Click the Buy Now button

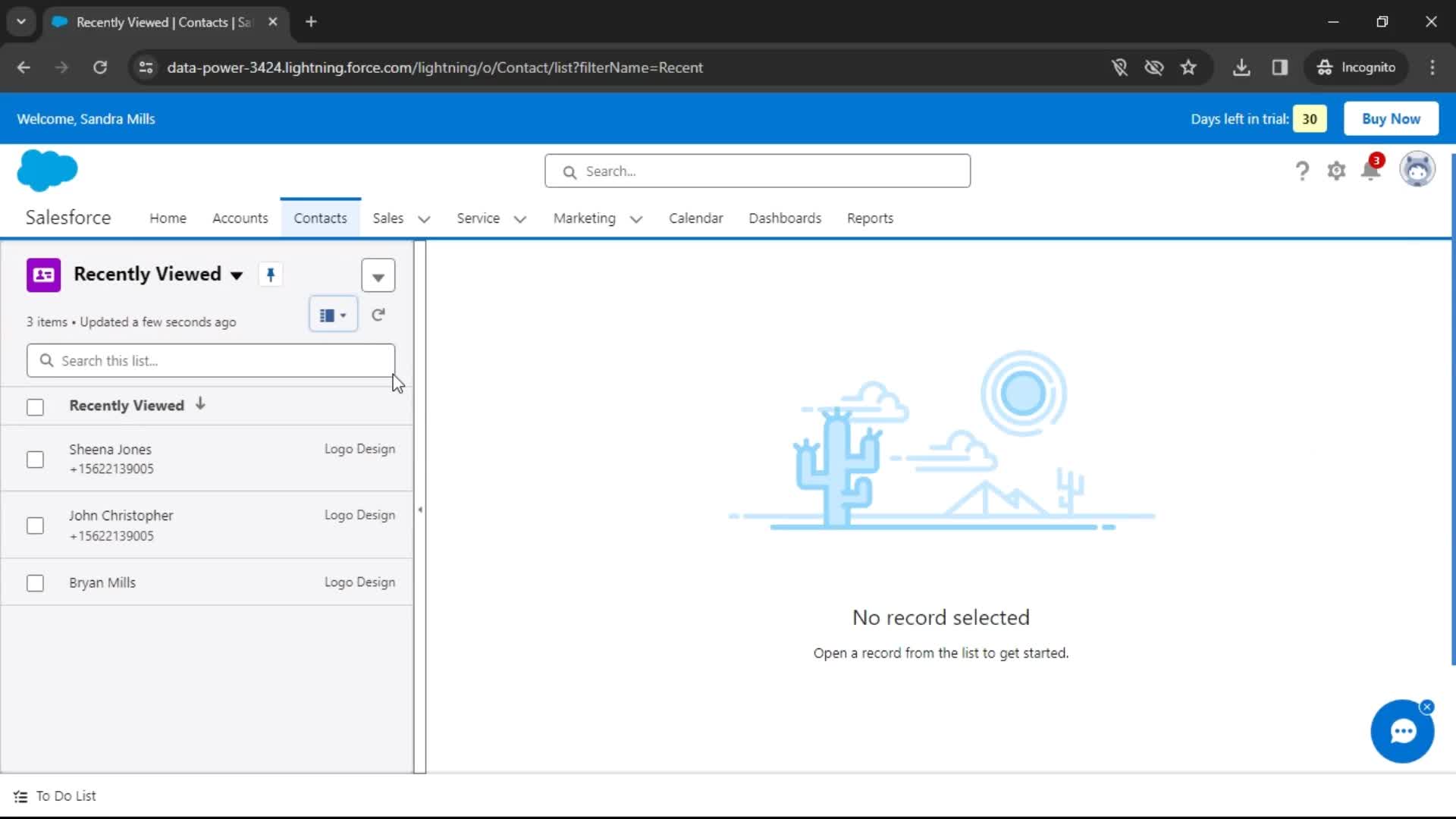(1391, 119)
